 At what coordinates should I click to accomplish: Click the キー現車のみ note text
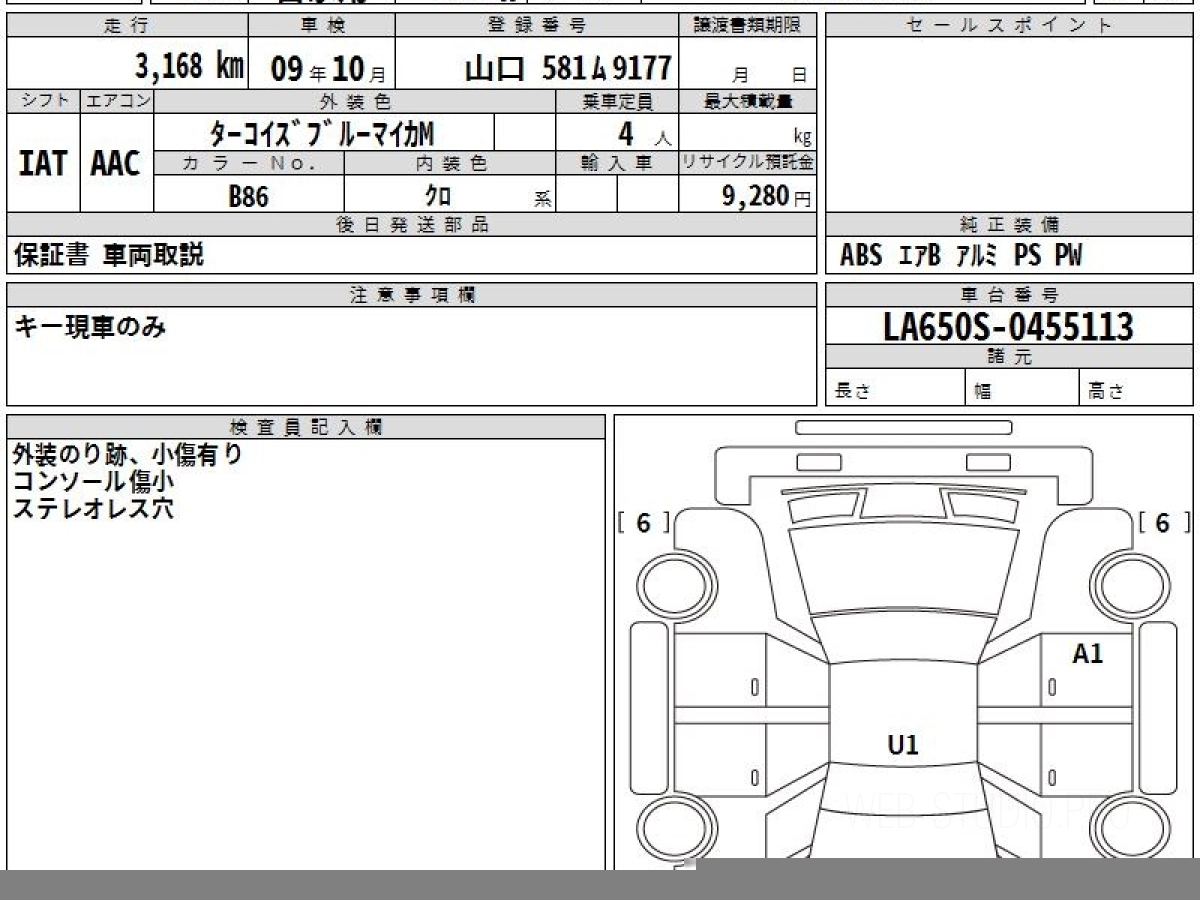click(x=90, y=326)
